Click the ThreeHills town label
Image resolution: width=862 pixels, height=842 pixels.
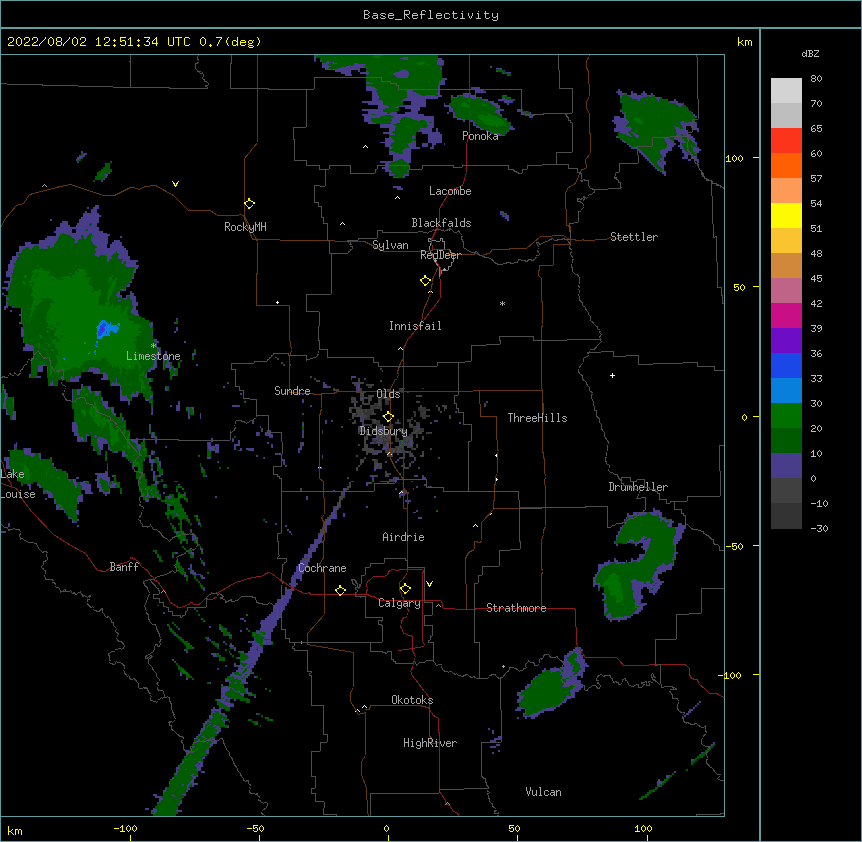pos(537,418)
